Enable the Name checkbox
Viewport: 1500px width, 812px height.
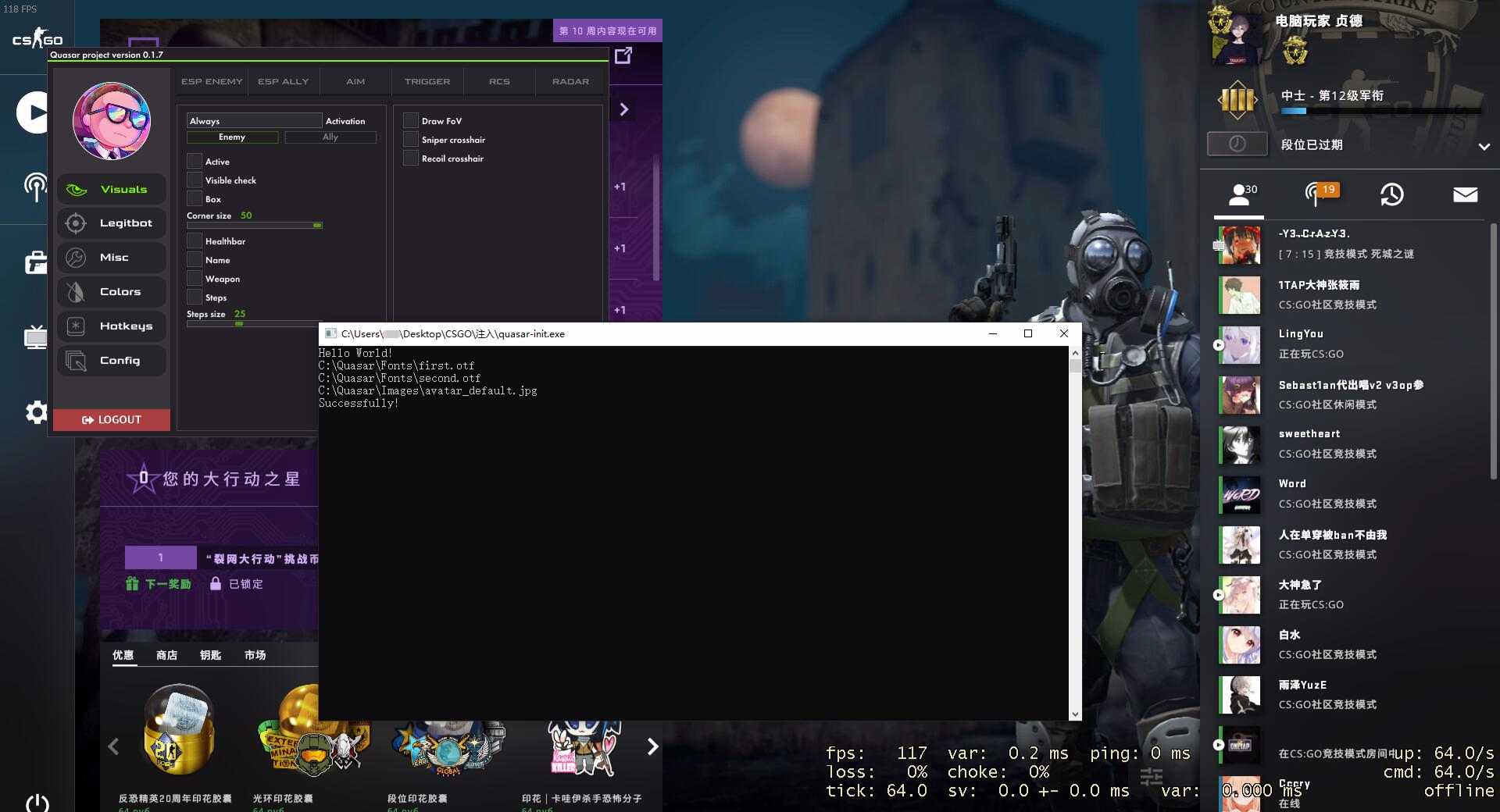(x=195, y=260)
